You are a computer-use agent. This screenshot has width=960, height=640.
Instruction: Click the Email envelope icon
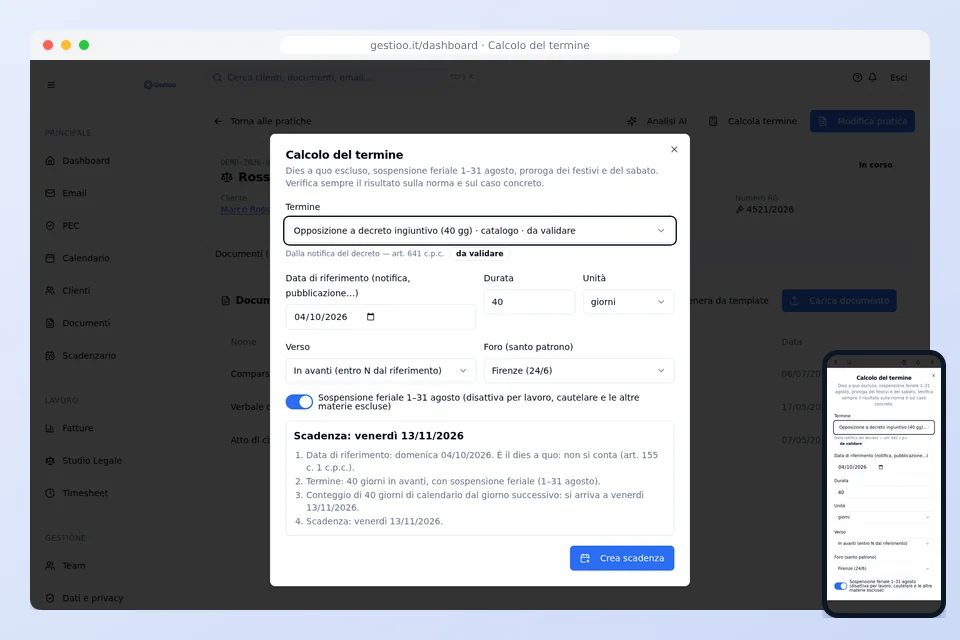[50, 193]
